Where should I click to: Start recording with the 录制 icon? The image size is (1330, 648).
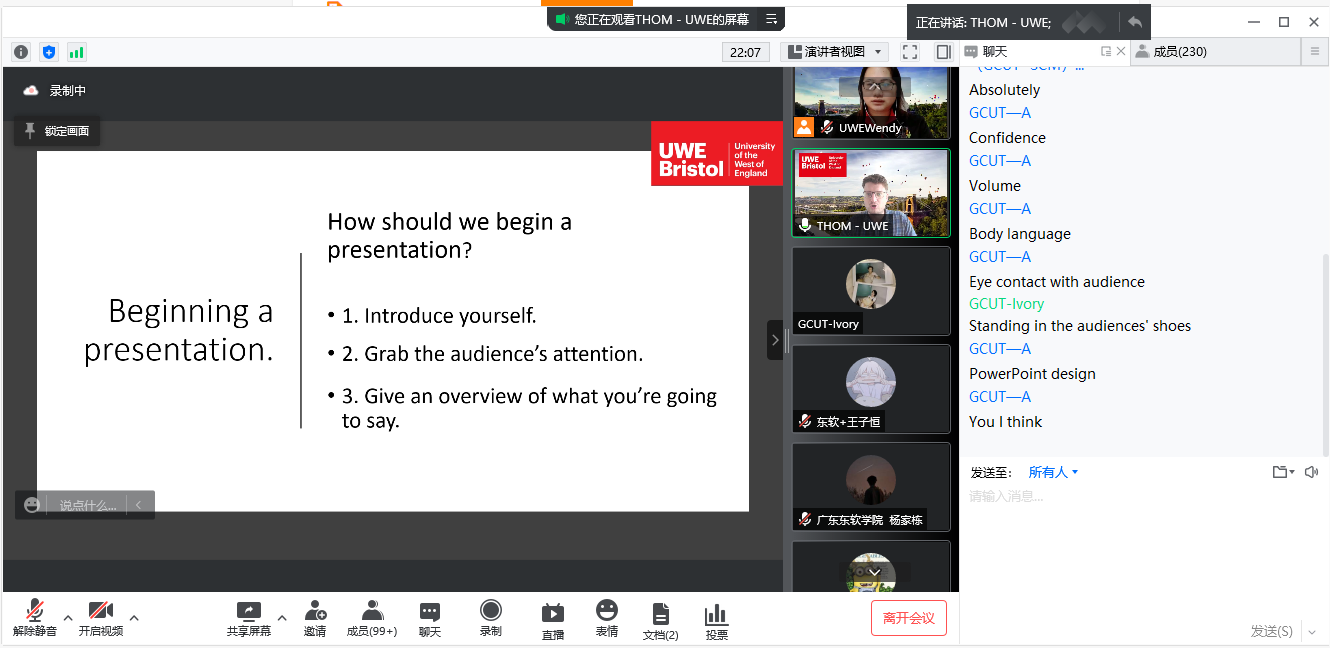click(490, 617)
